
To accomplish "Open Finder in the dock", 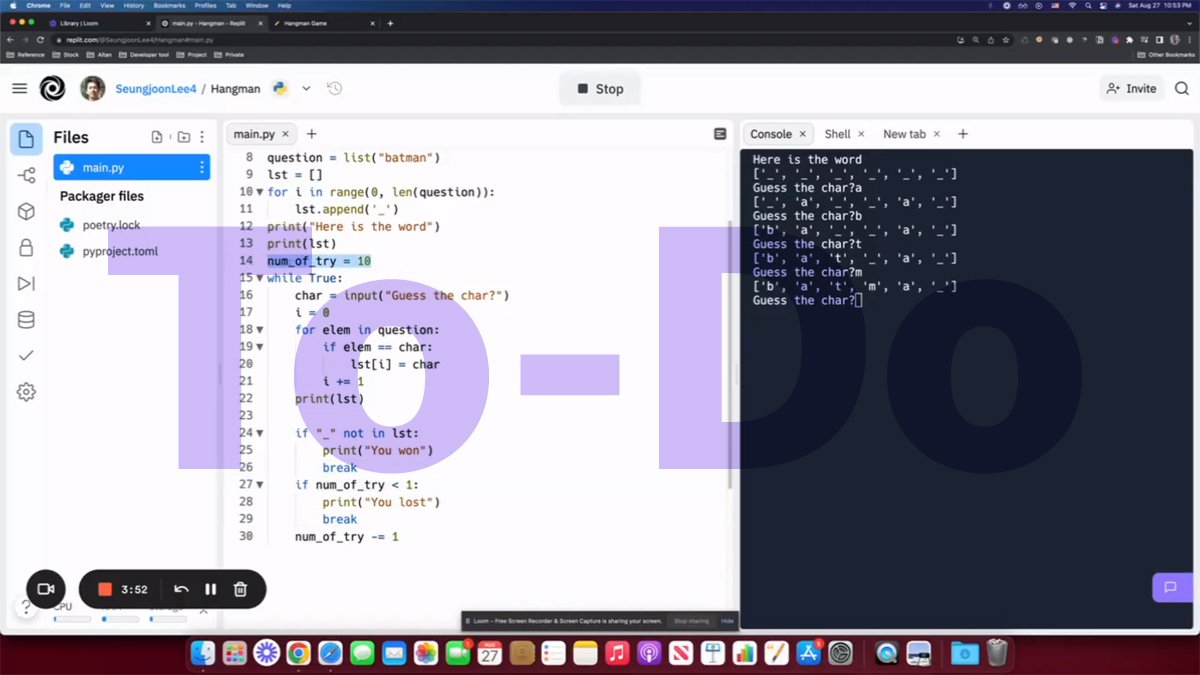I will pyautogui.click(x=203, y=653).
